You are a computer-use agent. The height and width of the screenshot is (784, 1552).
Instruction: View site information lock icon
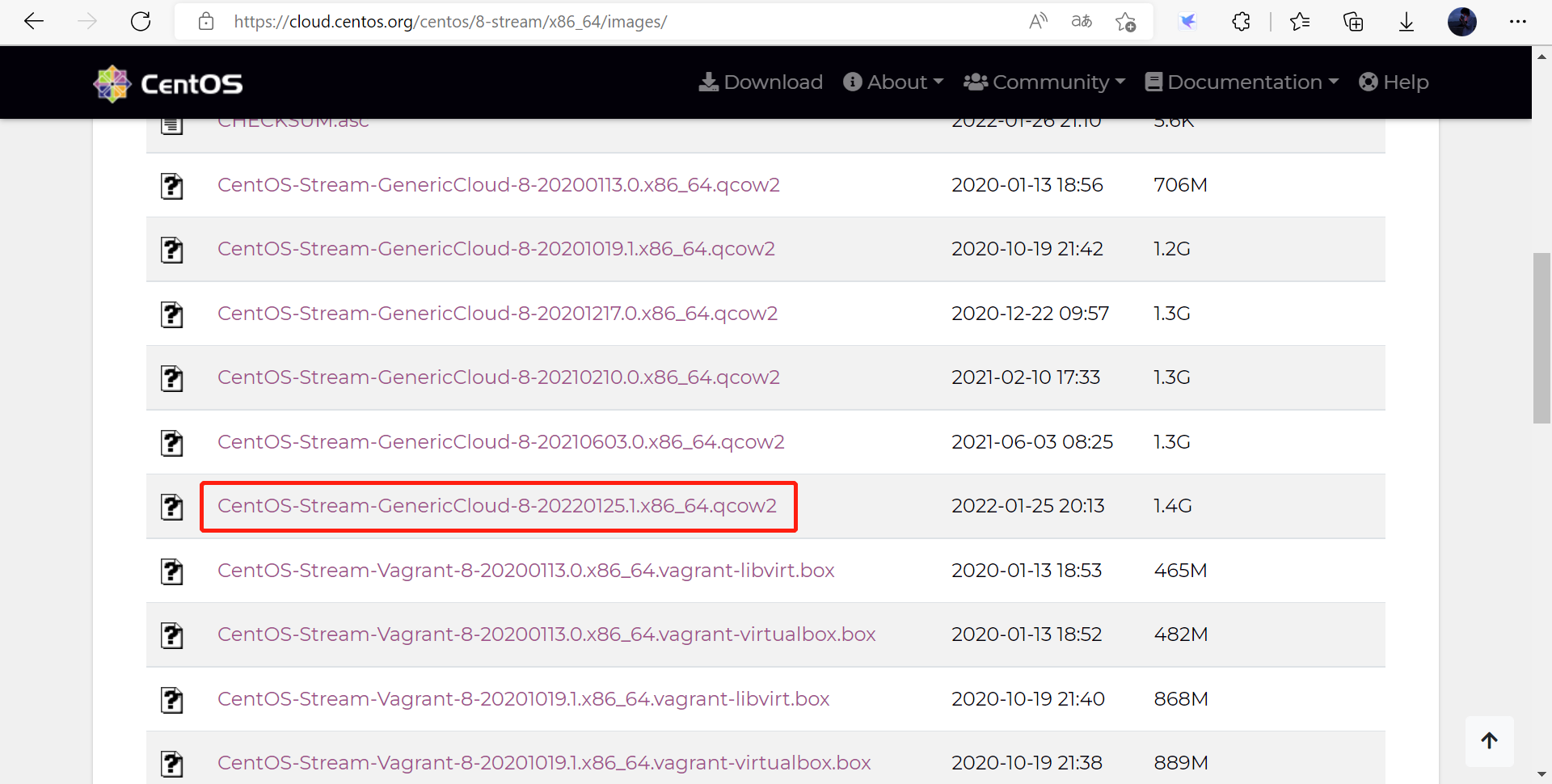pos(206,22)
